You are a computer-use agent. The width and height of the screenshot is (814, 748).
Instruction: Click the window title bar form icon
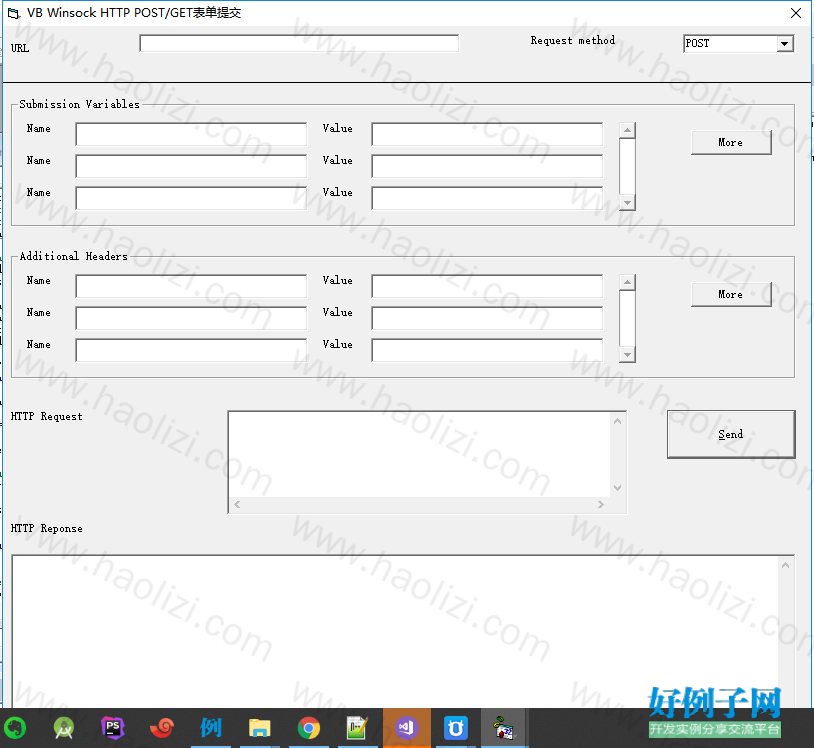[13, 13]
